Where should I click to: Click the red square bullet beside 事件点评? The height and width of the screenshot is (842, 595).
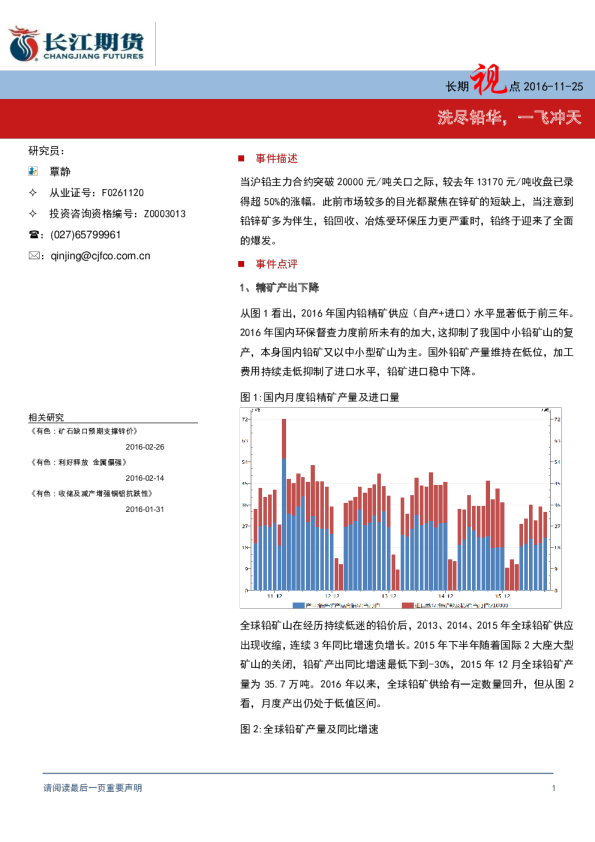pos(242,264)
